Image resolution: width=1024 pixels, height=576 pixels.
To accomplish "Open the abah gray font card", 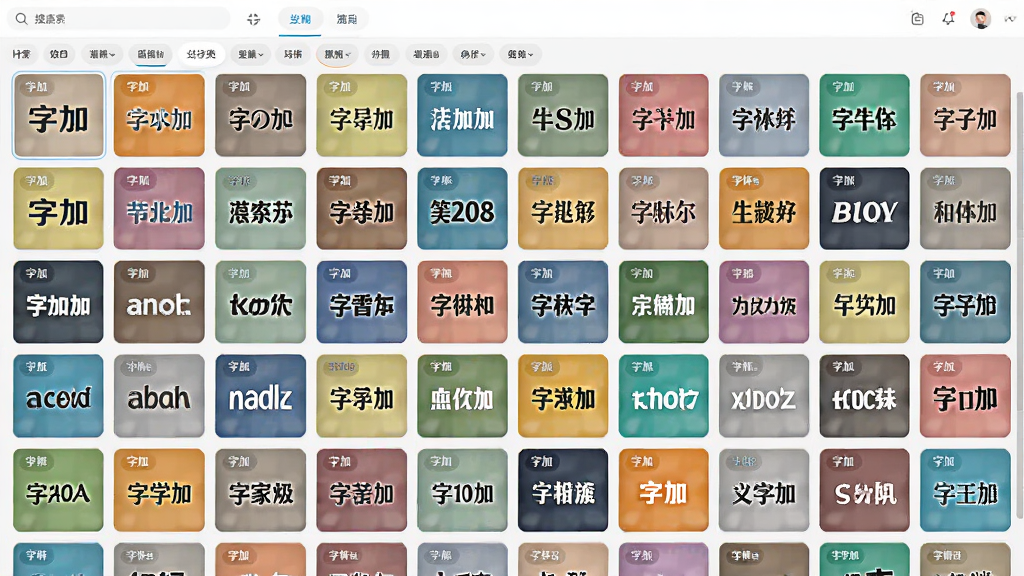I will (159, 396).
